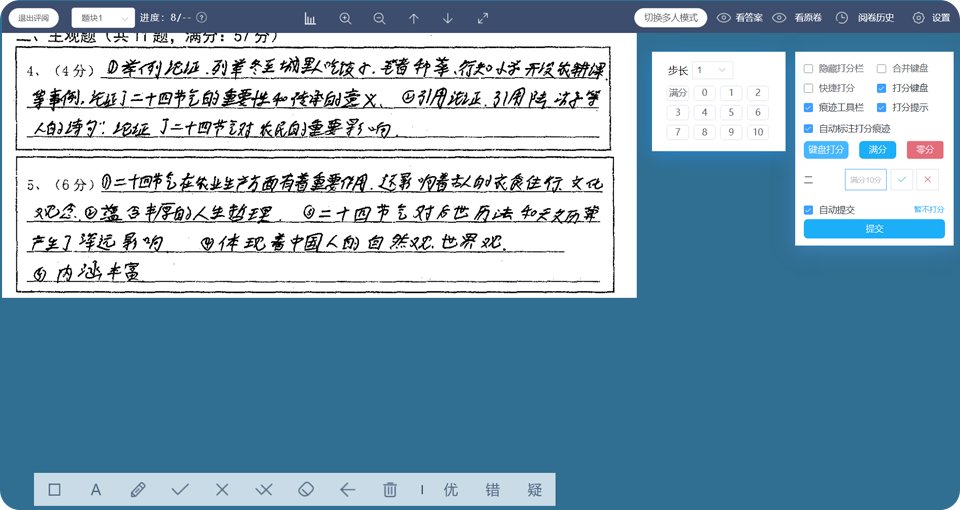Open the bar chart statistics icon
The image size is (960, 510).
pos(310,18)
